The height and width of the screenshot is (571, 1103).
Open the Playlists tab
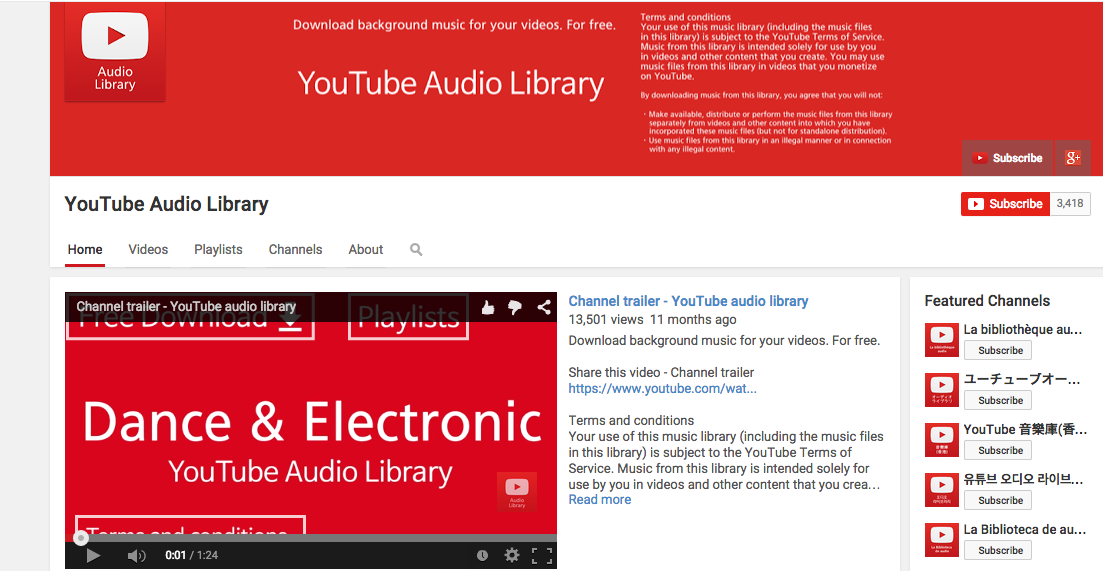click(218, 250)
